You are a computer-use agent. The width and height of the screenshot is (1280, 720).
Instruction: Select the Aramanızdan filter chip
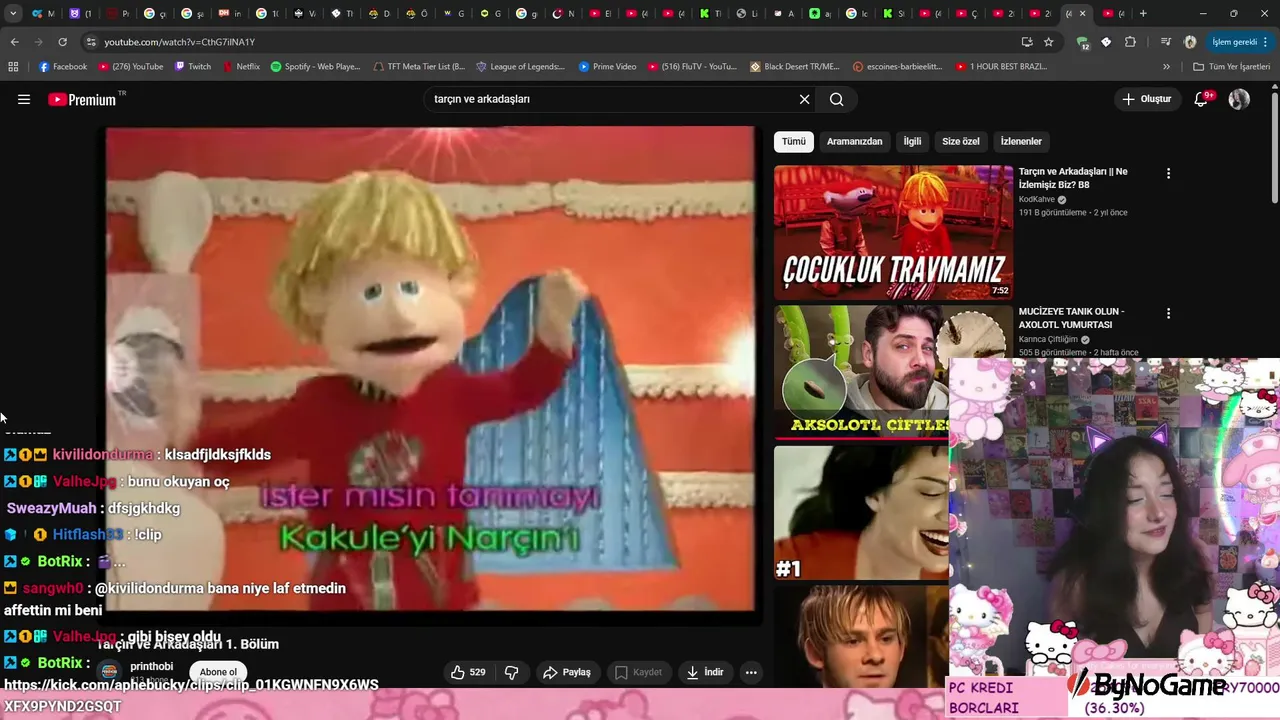855,141
